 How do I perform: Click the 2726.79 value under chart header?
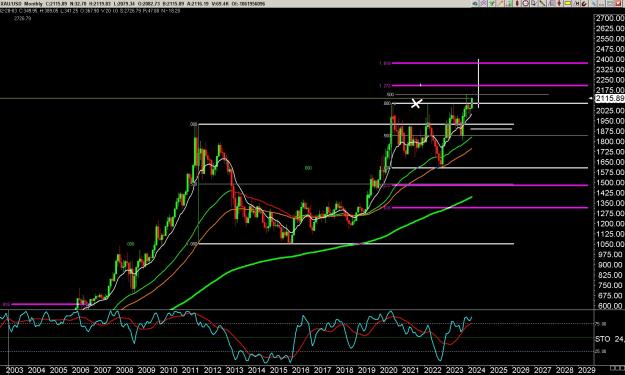pyautogui.click(x=22, y=18)
